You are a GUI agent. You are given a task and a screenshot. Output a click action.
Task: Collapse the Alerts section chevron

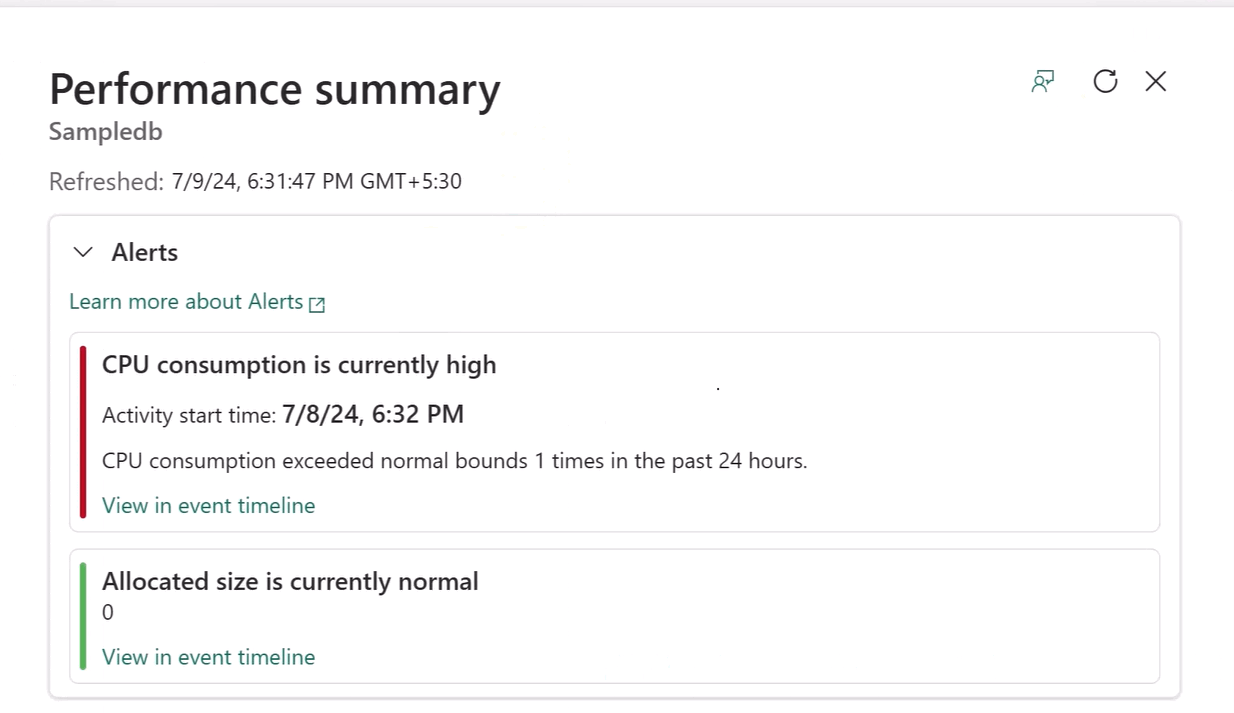pos(83,252)
